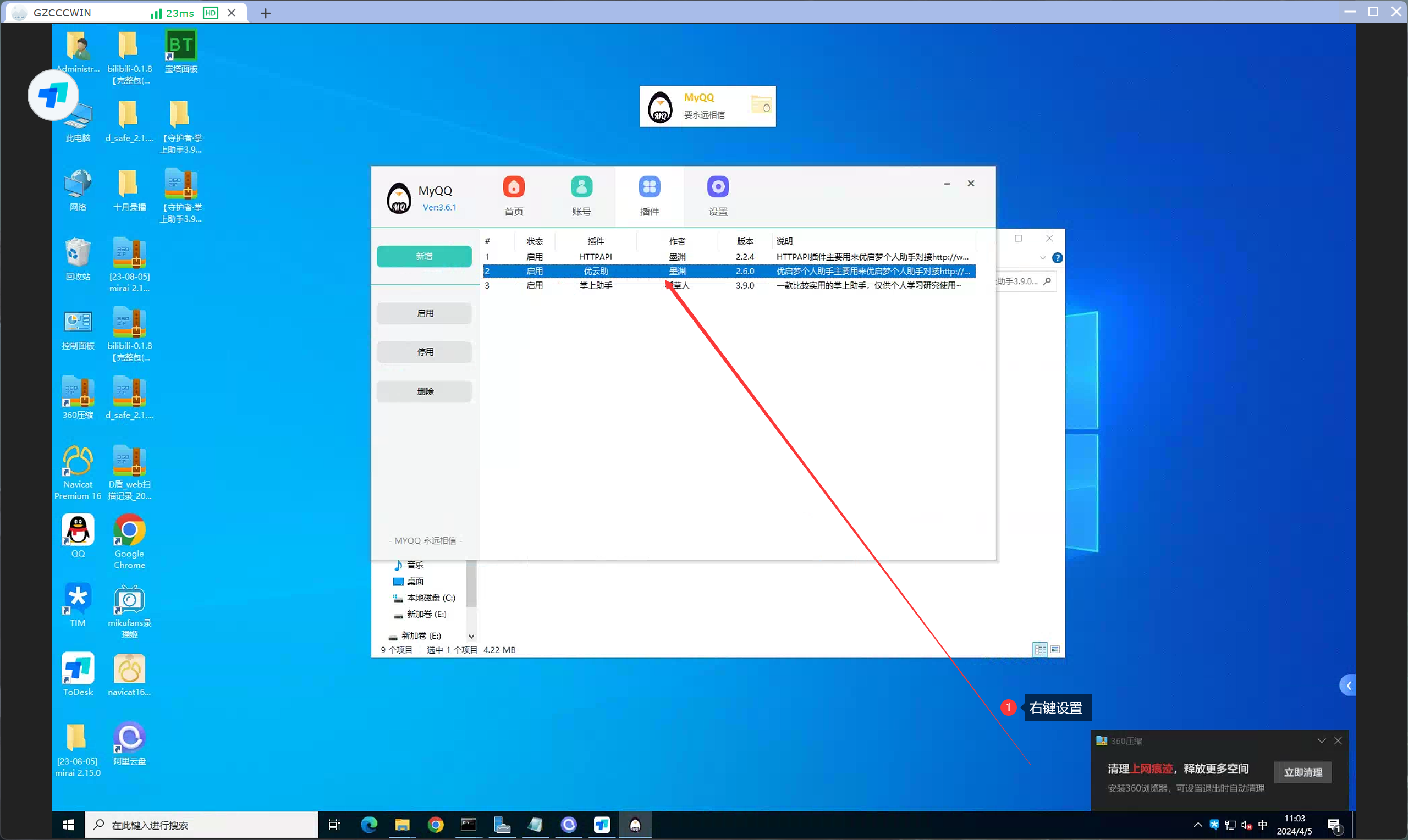Open the 回收站 recycle bin icon
Image resolution: width=1408 pixels, height=840 pixels.
coord(78,259)
